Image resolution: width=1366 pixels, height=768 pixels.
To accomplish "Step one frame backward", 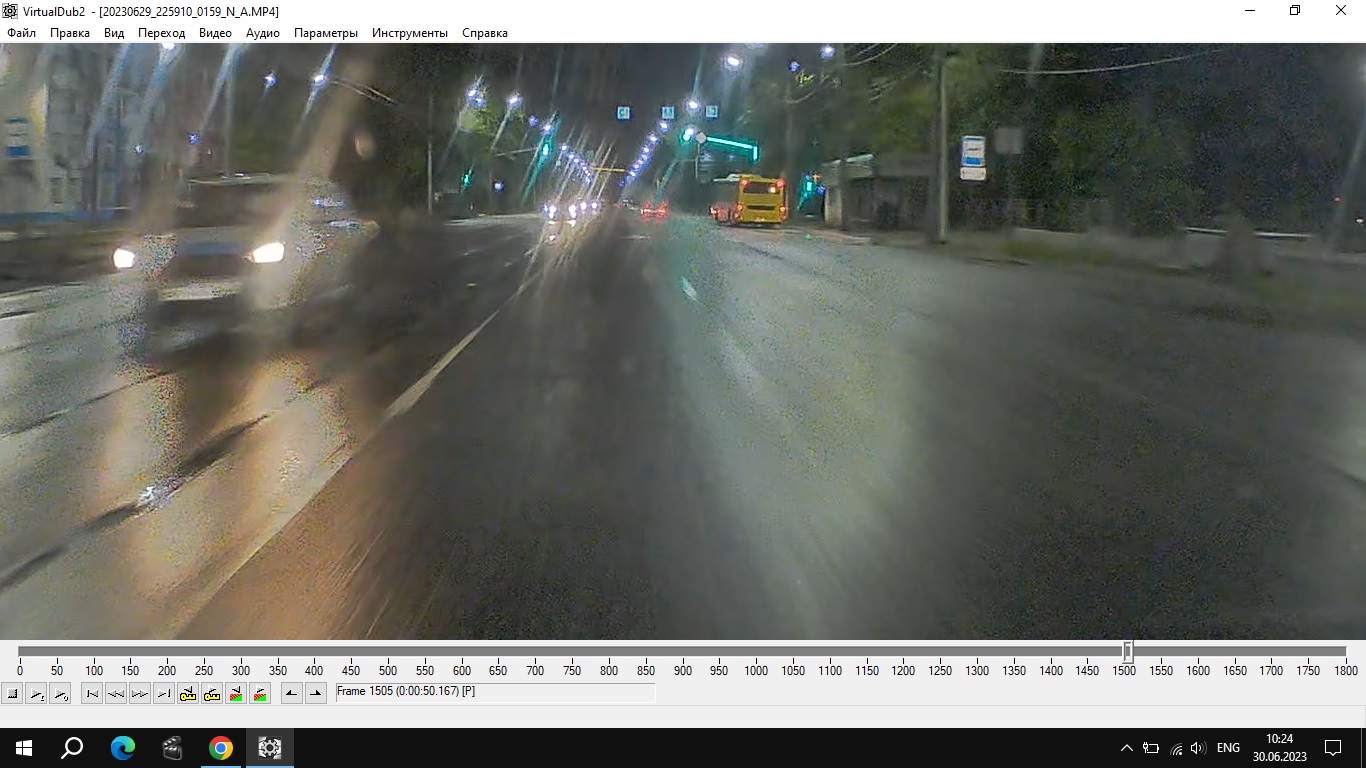I will pos(116,693).
